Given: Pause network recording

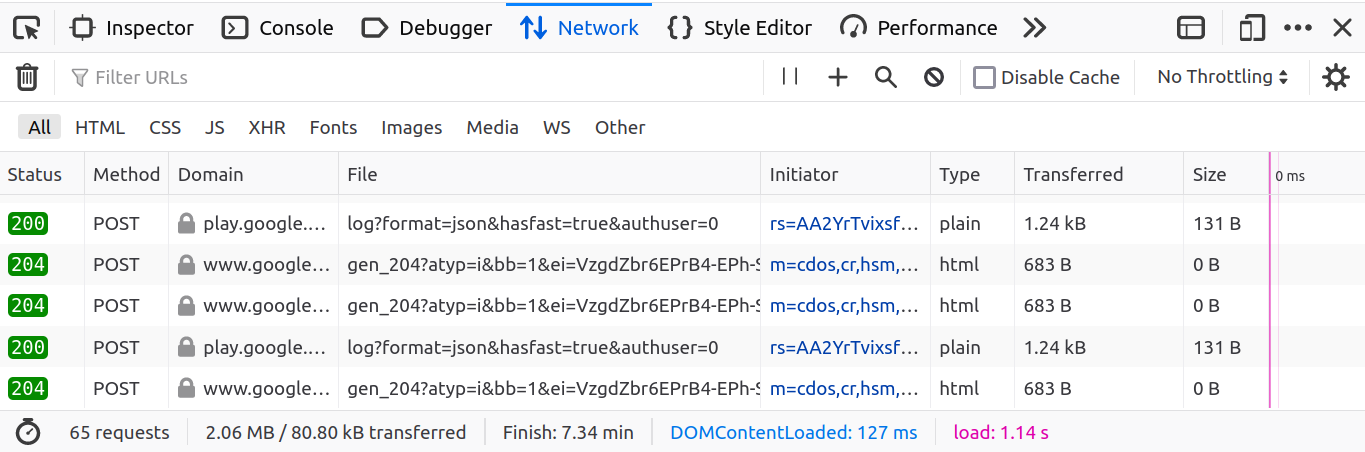Looking at the screenshot, I should coord(790,77).
